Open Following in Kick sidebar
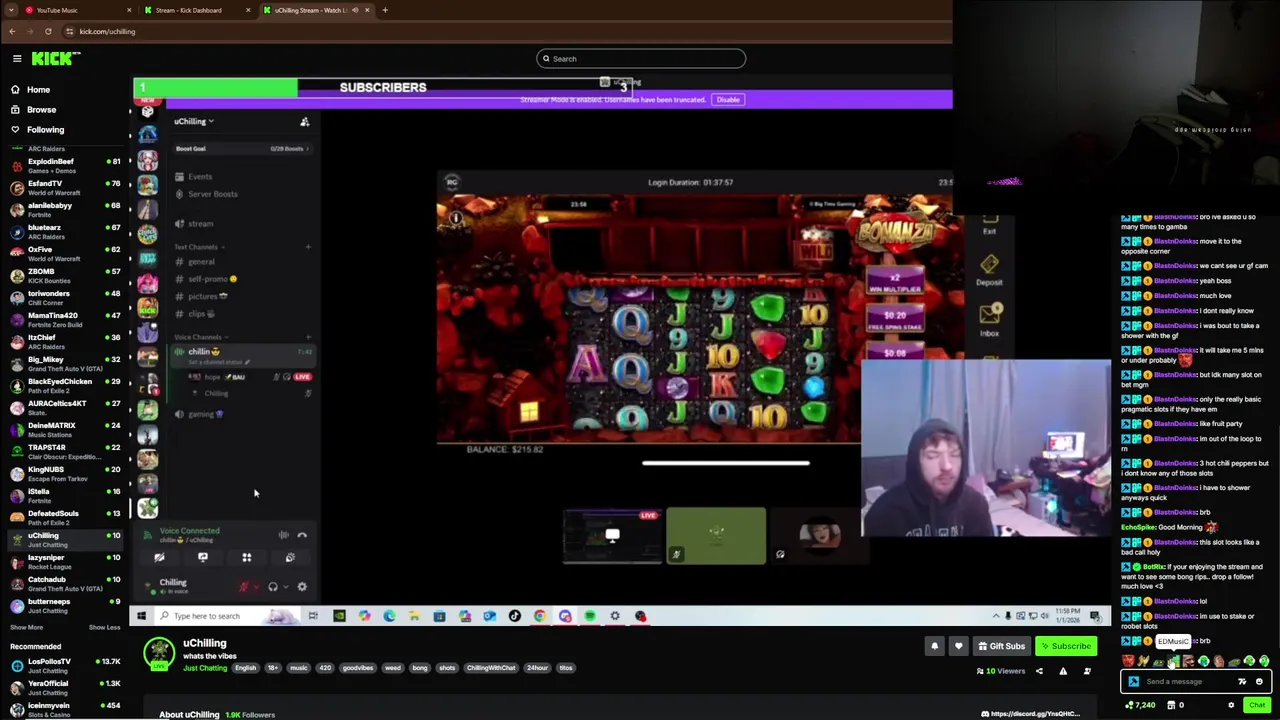The image size is (1280, 720). click(x=45, y=129)
